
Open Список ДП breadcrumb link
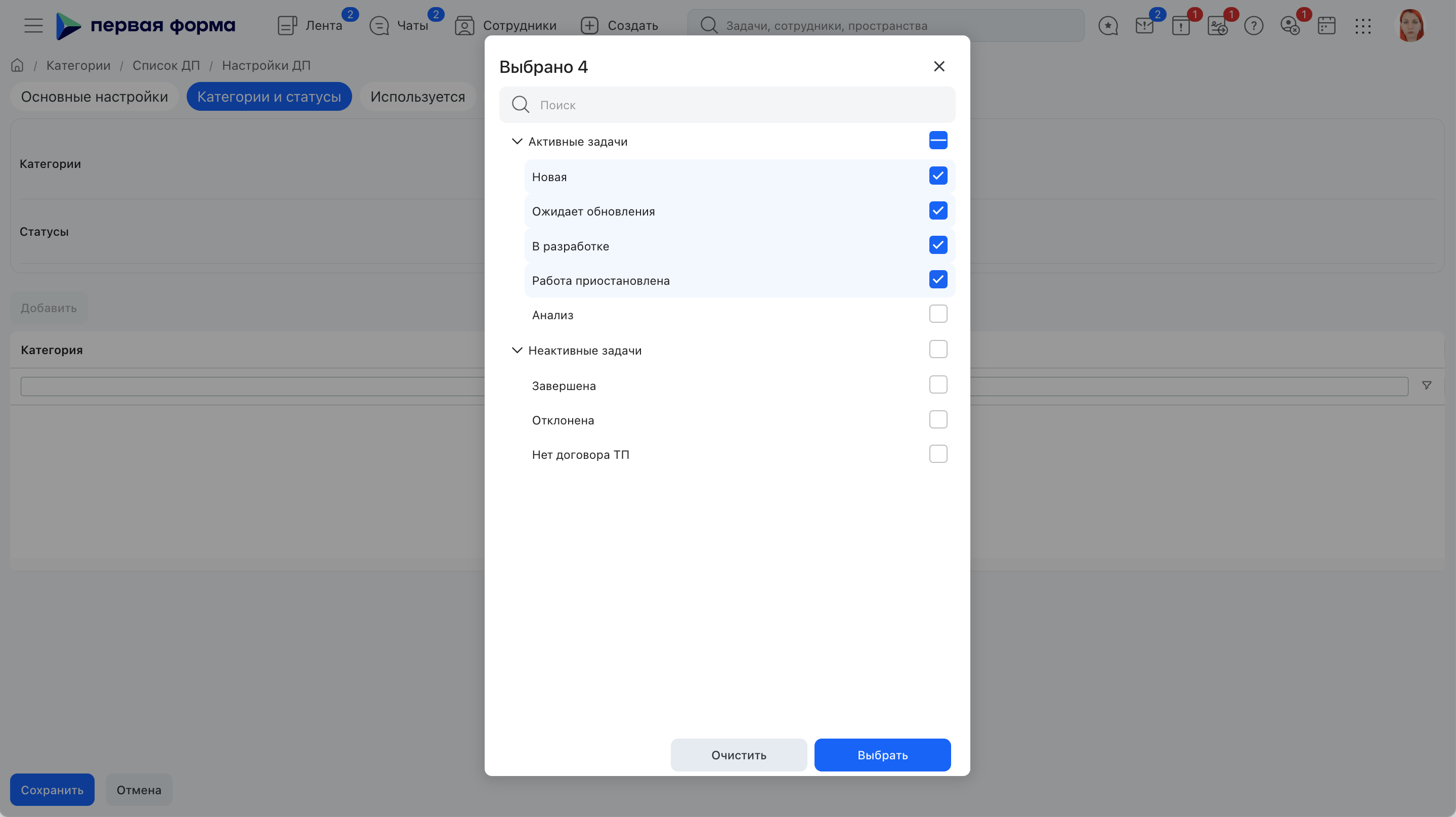[x=166, y=66]
